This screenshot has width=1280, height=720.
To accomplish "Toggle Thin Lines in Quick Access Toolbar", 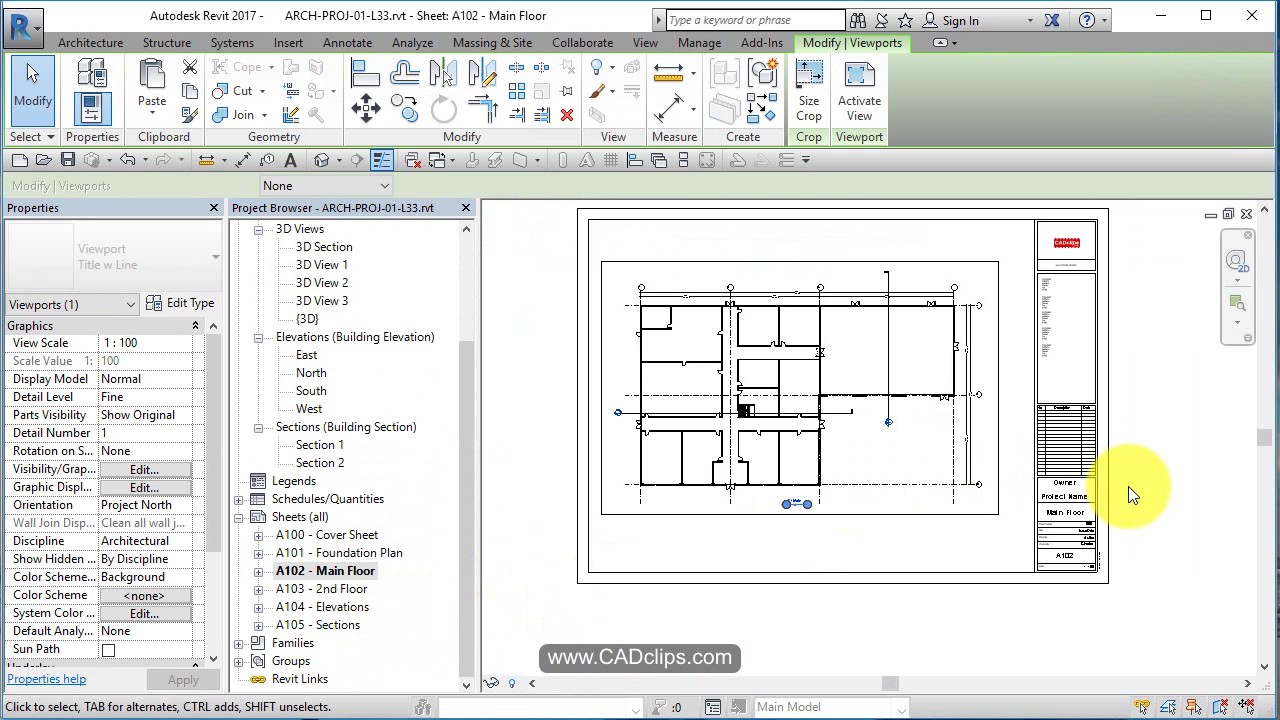I will click(380, 159).
